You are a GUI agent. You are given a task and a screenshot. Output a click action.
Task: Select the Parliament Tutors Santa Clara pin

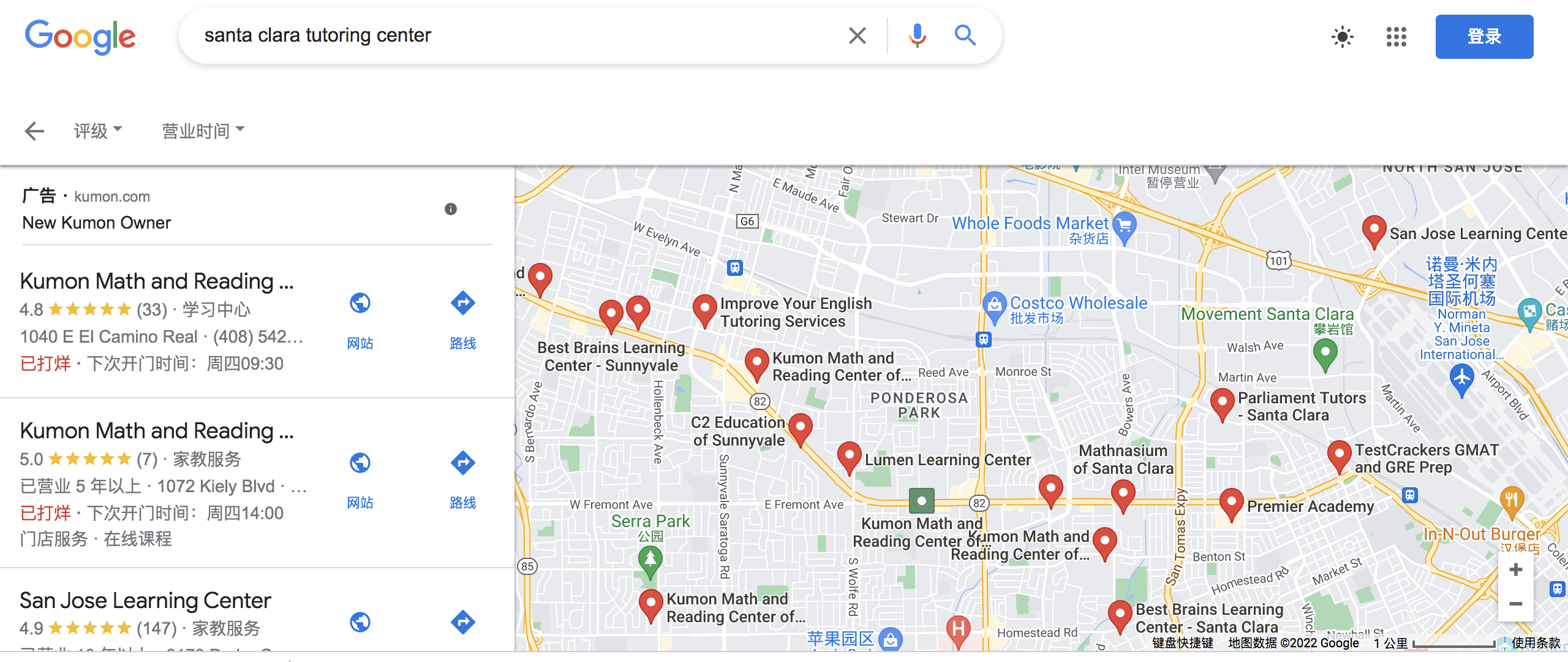point(1222,403)
